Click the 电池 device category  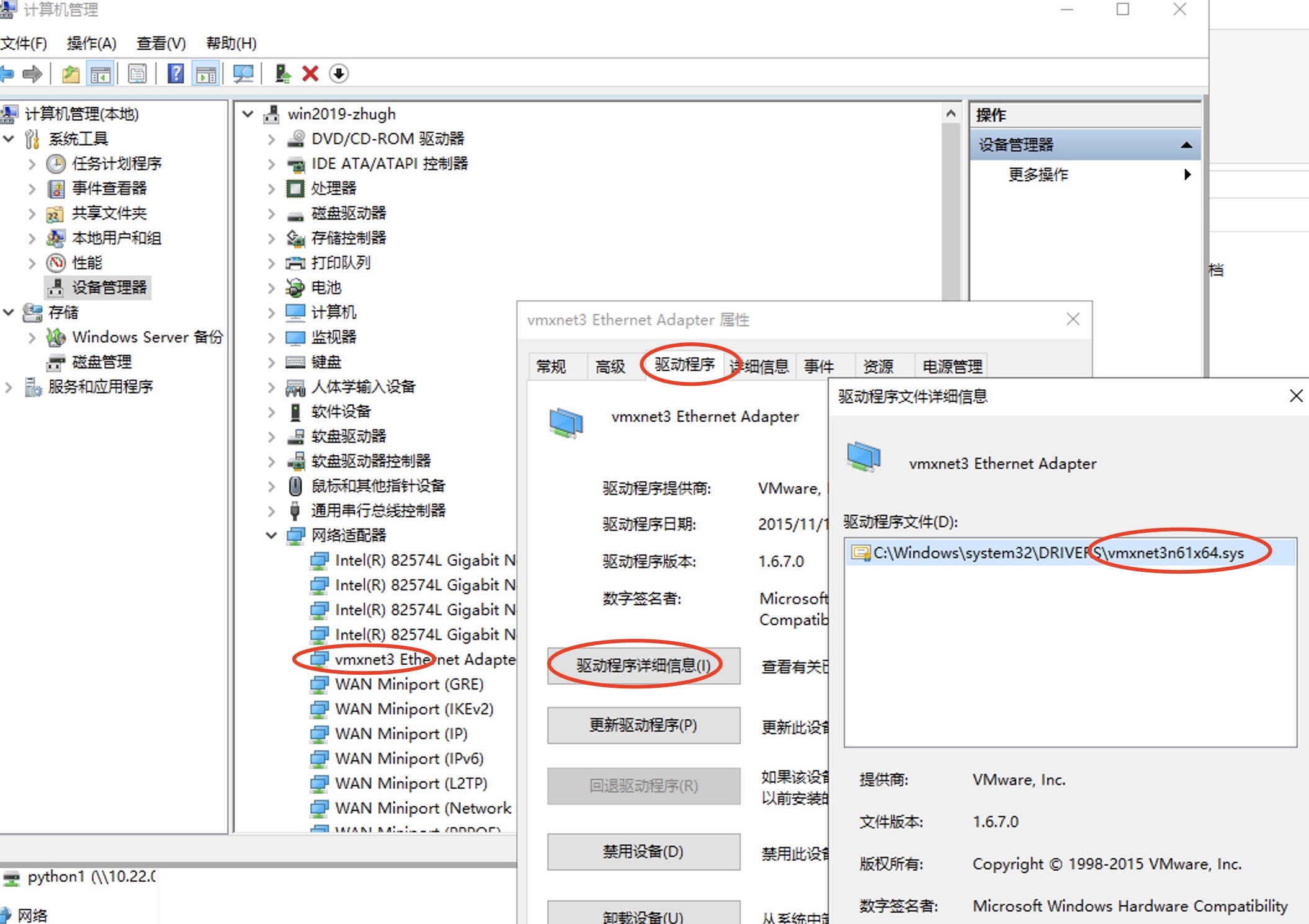(326, 288)
